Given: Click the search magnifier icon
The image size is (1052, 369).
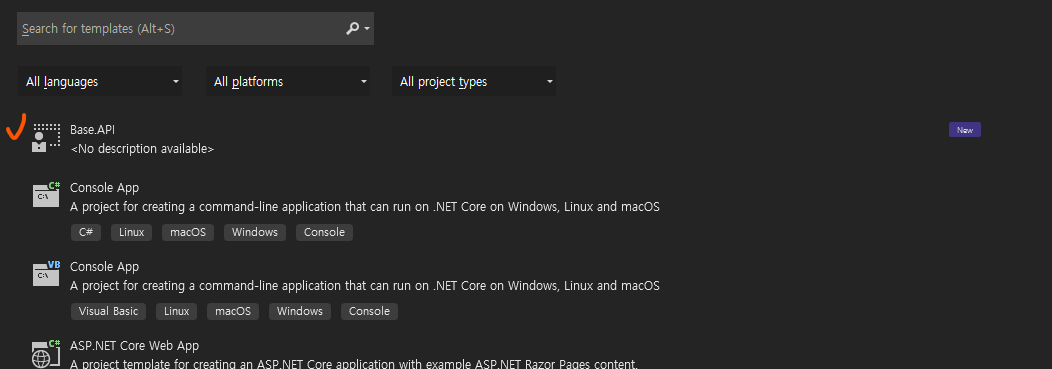Looking at the screenshot, I should 352,29.
